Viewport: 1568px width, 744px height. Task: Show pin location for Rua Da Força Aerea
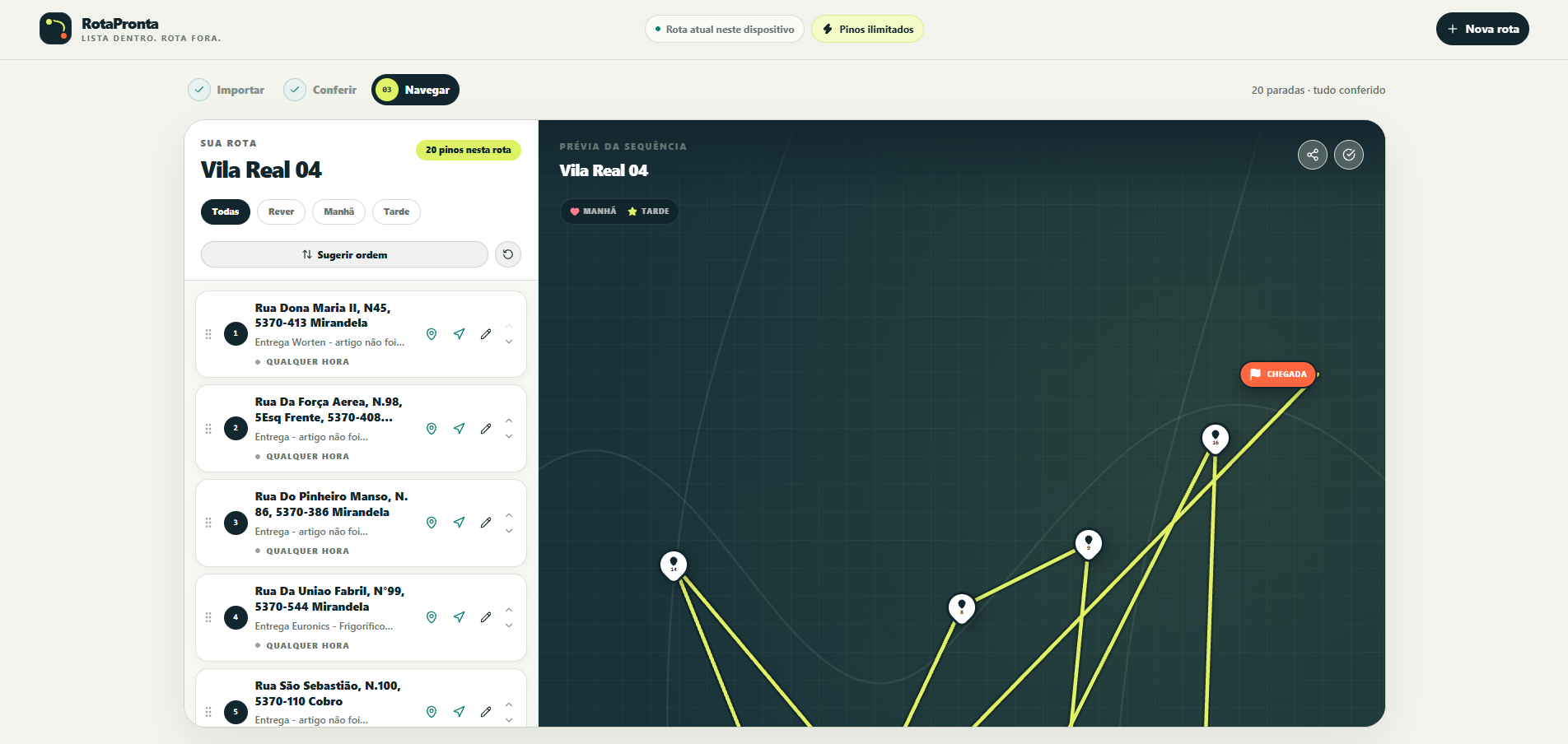point(432,429)
